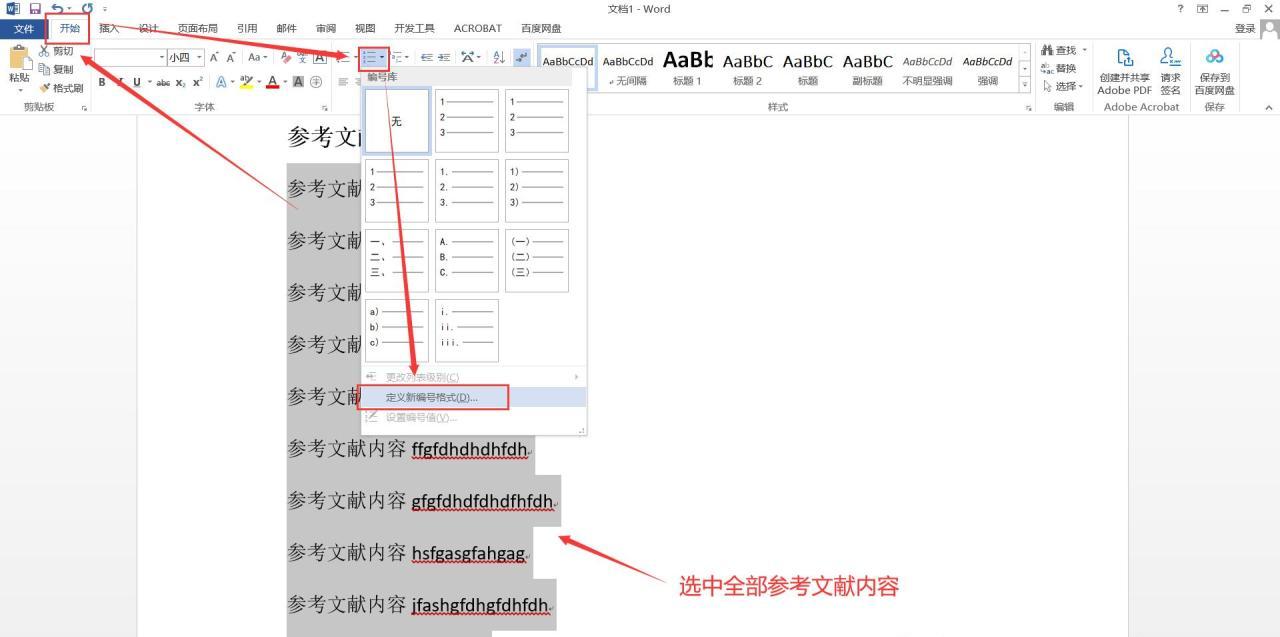Toggle superscript x² formatting
The width and height of the screenshot is (1280, 637).
pos(197,82)
